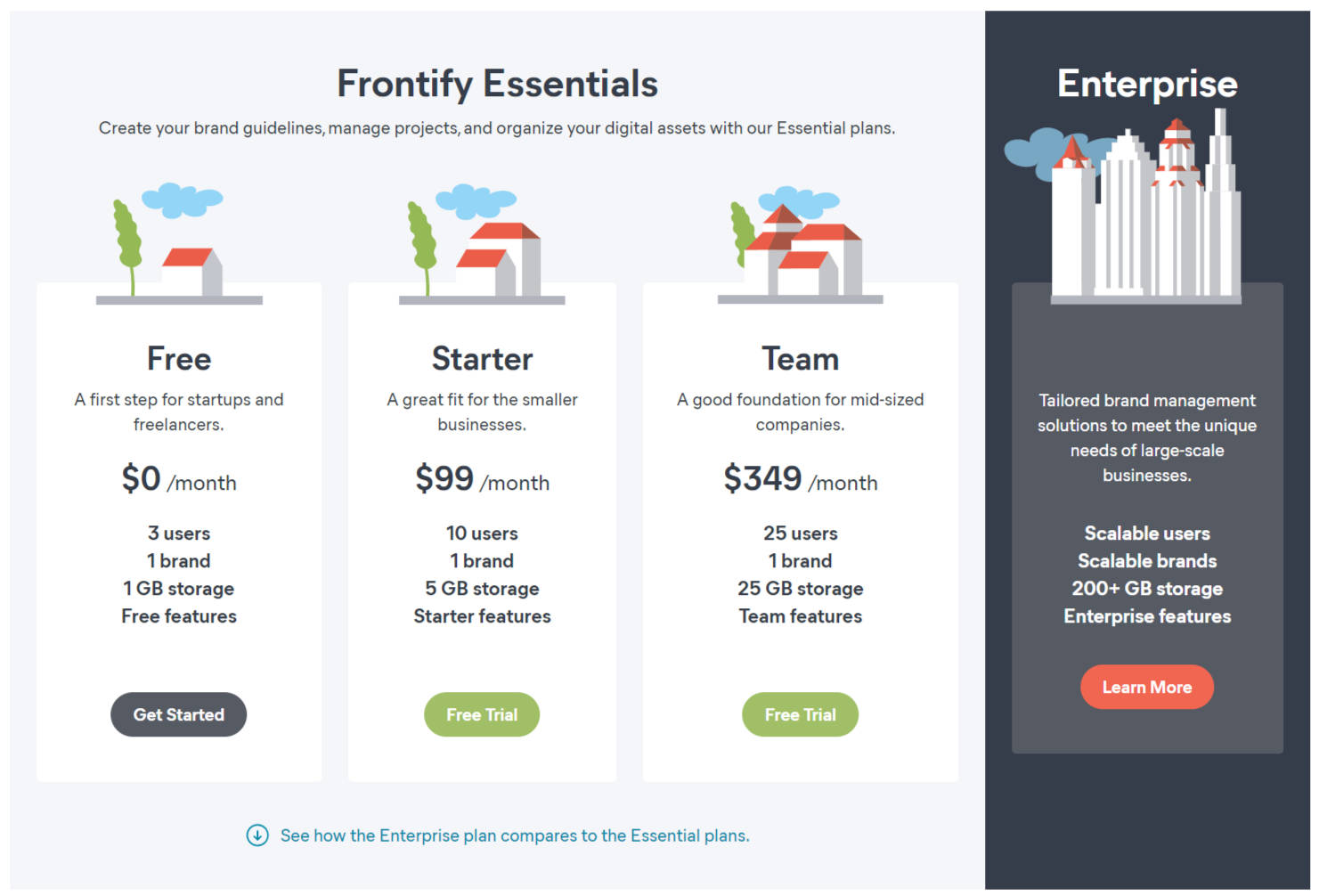Image resolution: width=1319 pixels, height=896 pixels.
Task: Click the Enterprise panel title
Action: [x=1147, y=85]
